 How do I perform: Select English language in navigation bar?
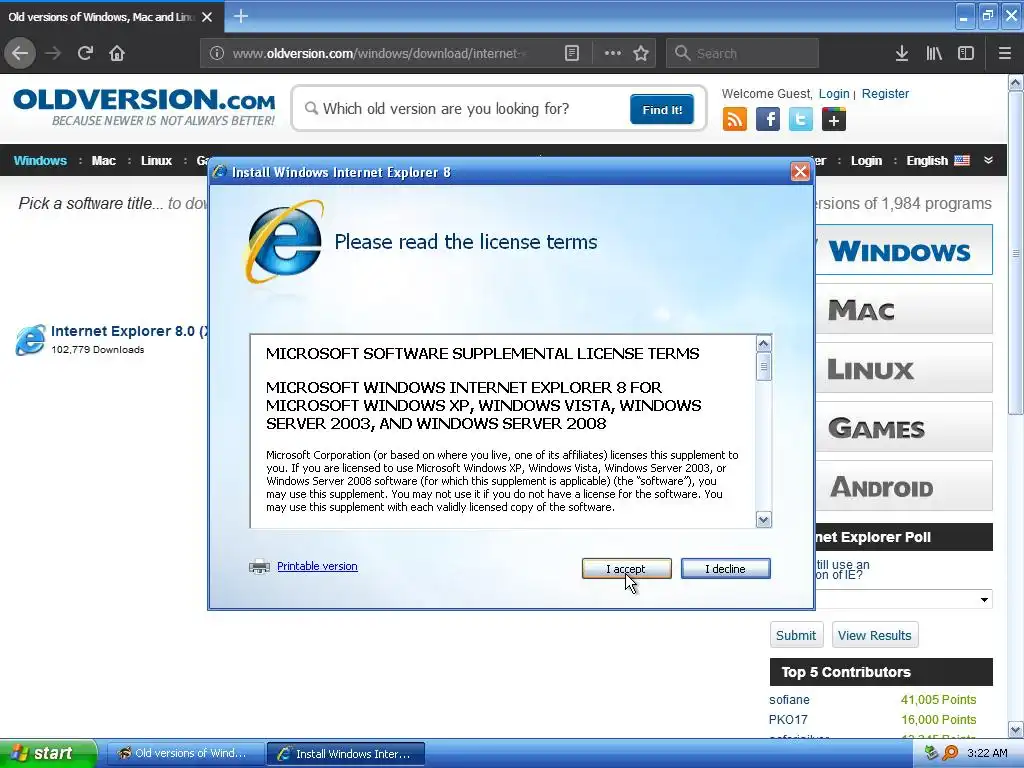click(x=927, y=161)
